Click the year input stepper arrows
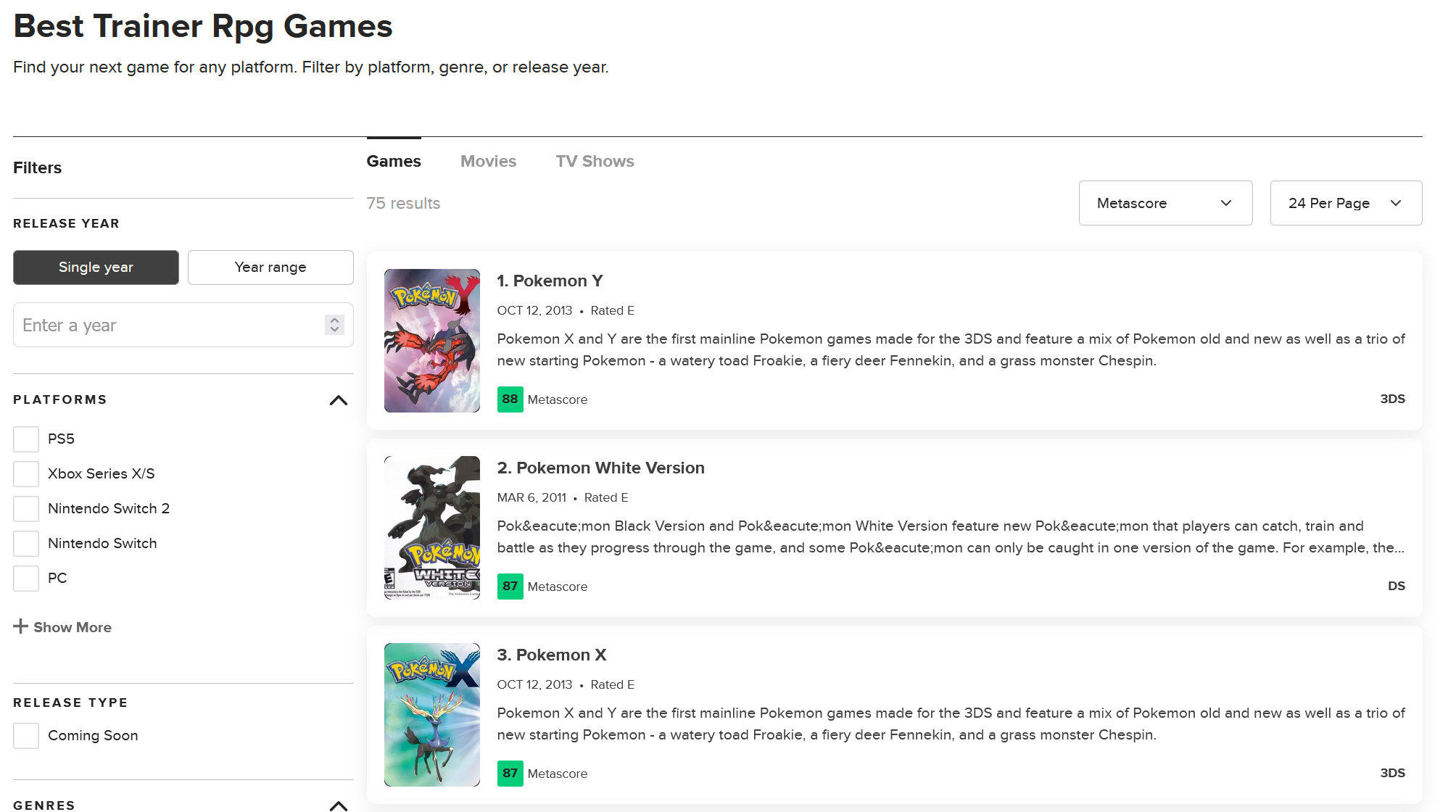1456x812 pixels. pos(334,325)
